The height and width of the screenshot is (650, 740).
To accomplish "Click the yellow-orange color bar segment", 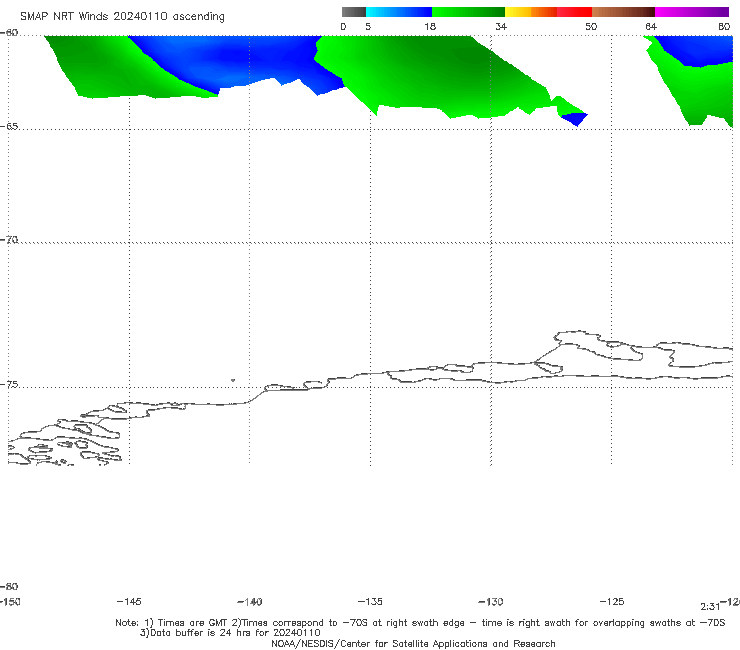I will tap(531, 12).
